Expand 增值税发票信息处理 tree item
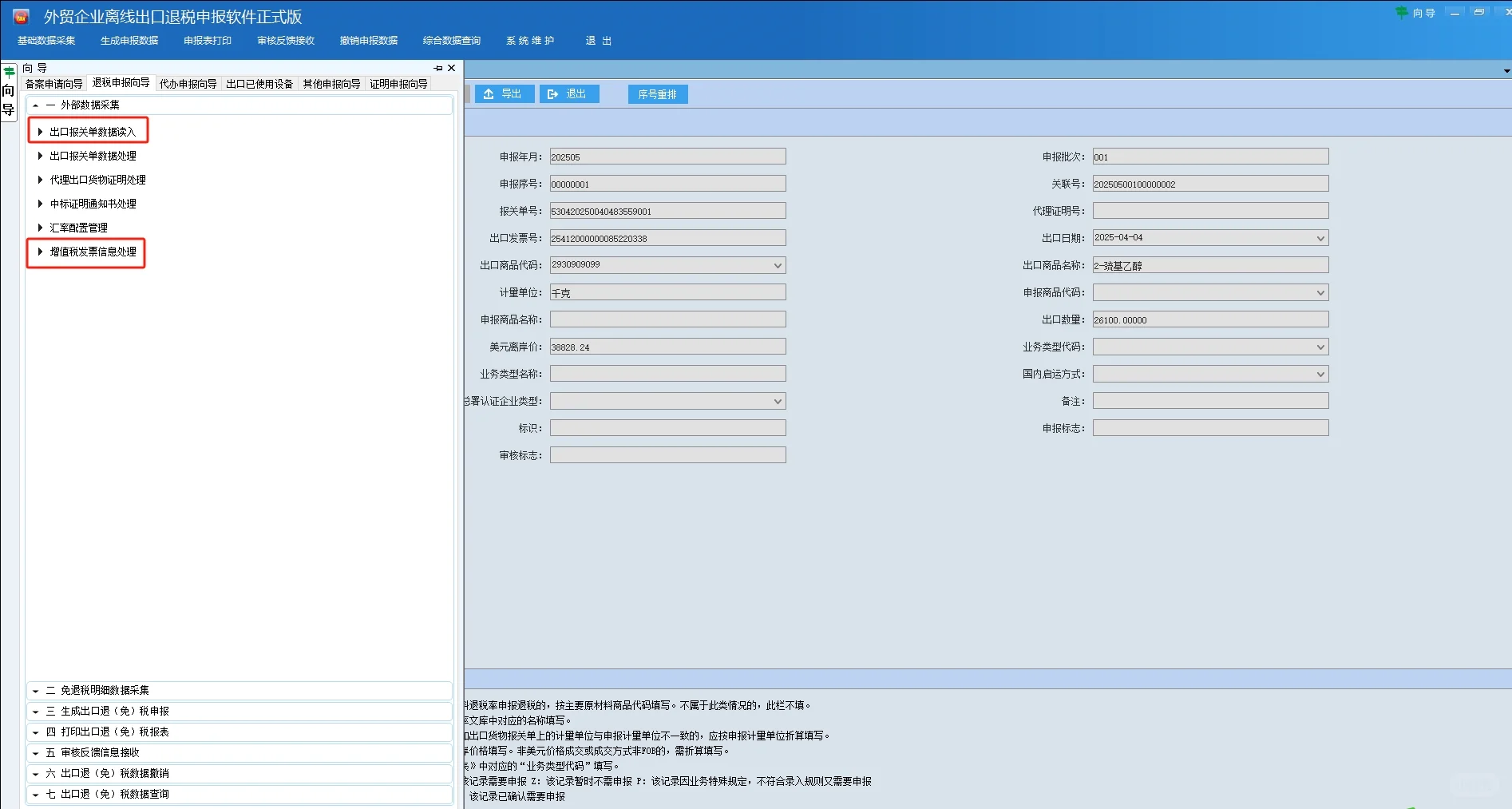Image resolution: width=1512 pixels, height=809 pixels. tap(40, 252)
